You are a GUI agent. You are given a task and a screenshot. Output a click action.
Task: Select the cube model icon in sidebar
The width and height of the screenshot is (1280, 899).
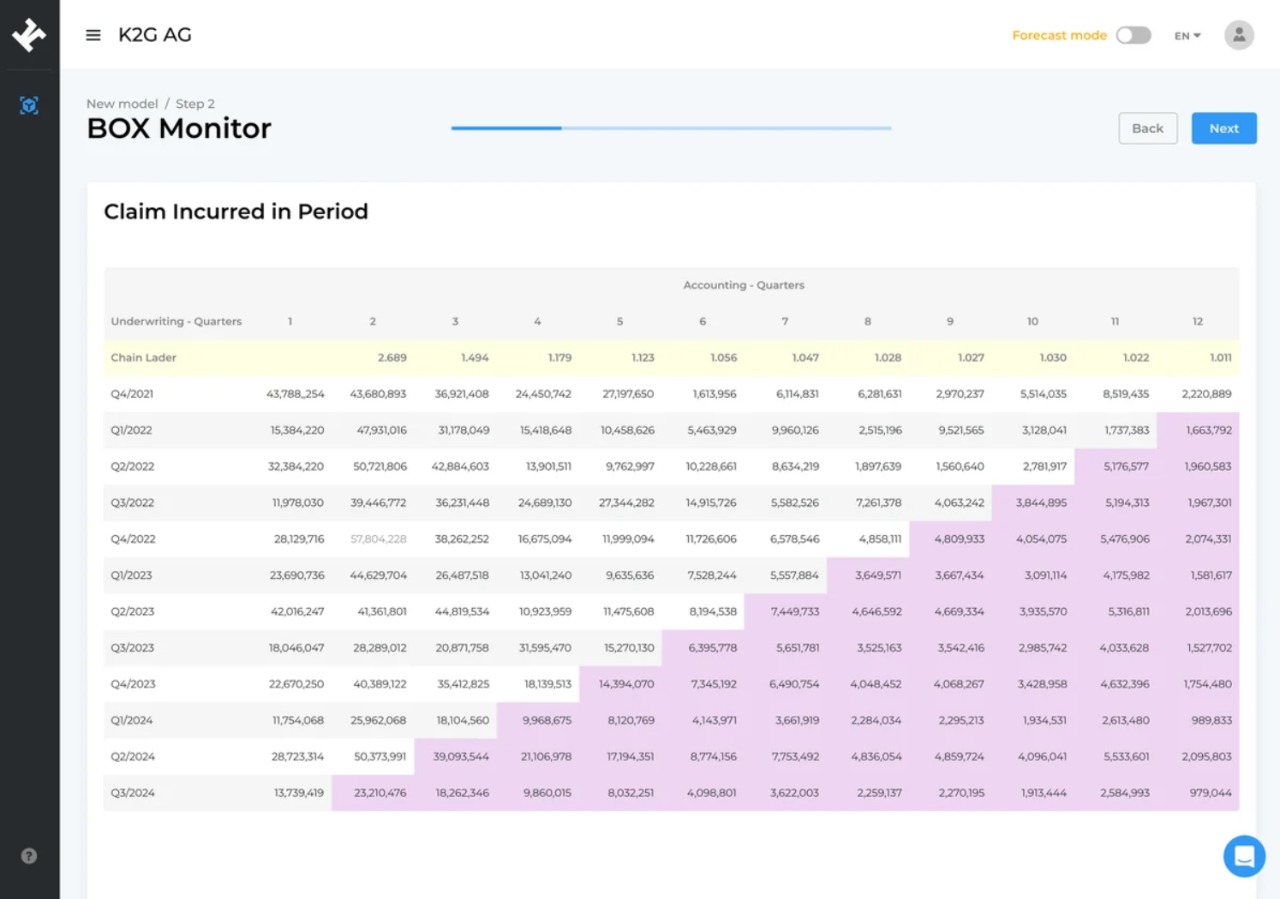29,106
